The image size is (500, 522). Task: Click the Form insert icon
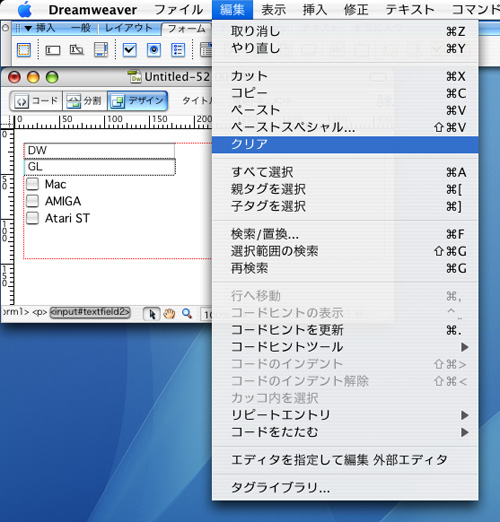(24, 50)
